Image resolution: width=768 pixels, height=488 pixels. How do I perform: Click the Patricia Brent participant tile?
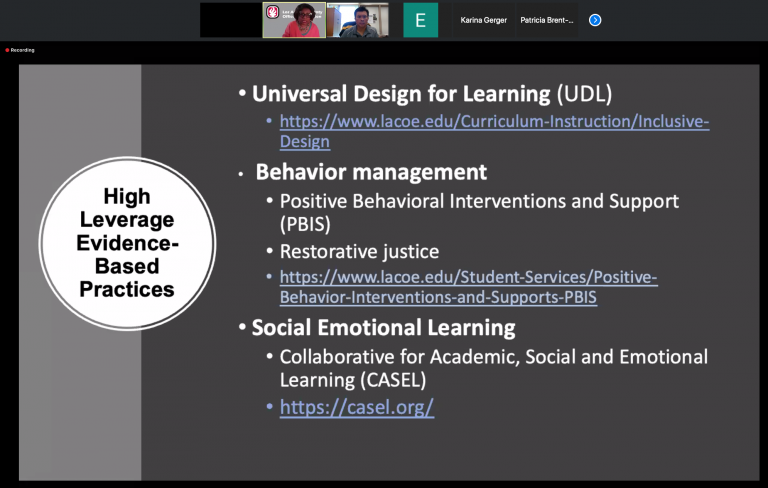(x=547, y=20)
